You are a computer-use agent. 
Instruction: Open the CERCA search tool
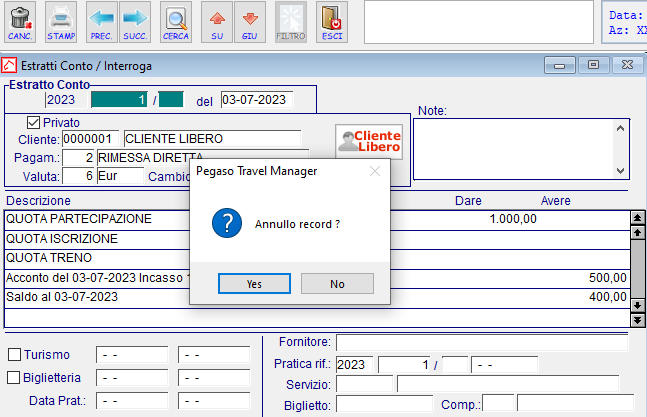[176, 22]
